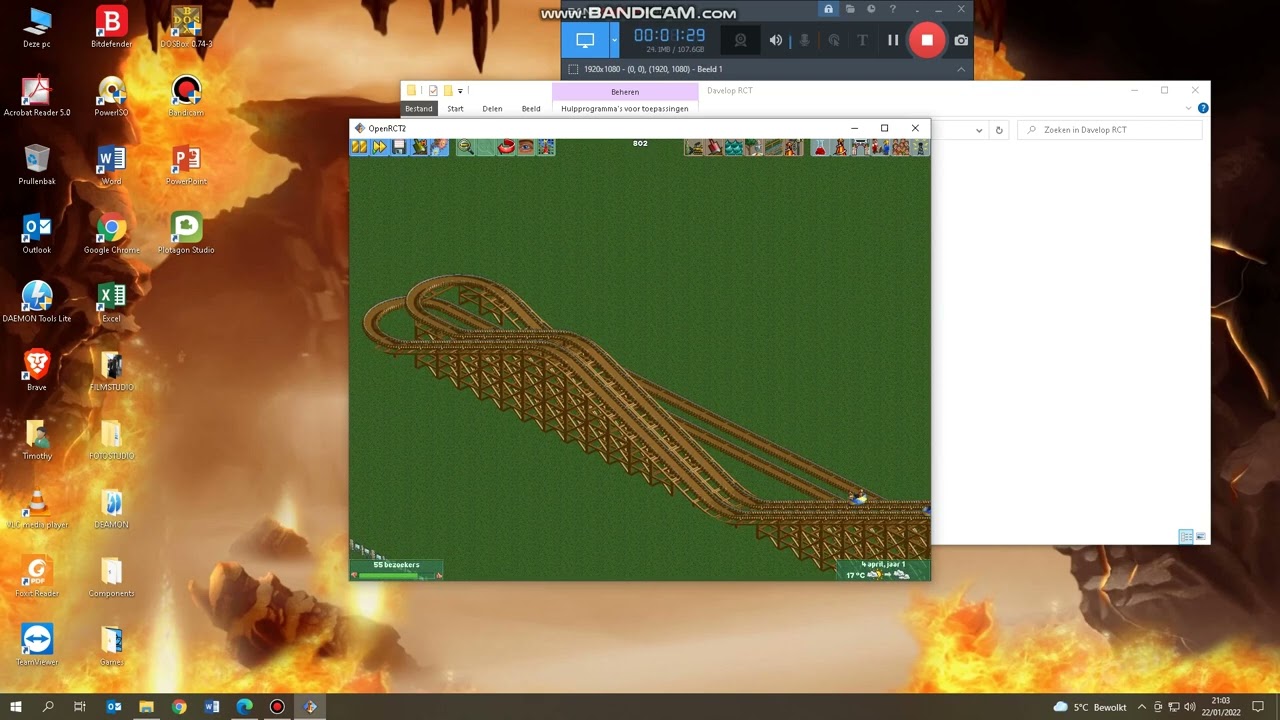Open the staff list icon
Image resolution: width=1280 pixels, height=720 pixels.
point(881,147)
